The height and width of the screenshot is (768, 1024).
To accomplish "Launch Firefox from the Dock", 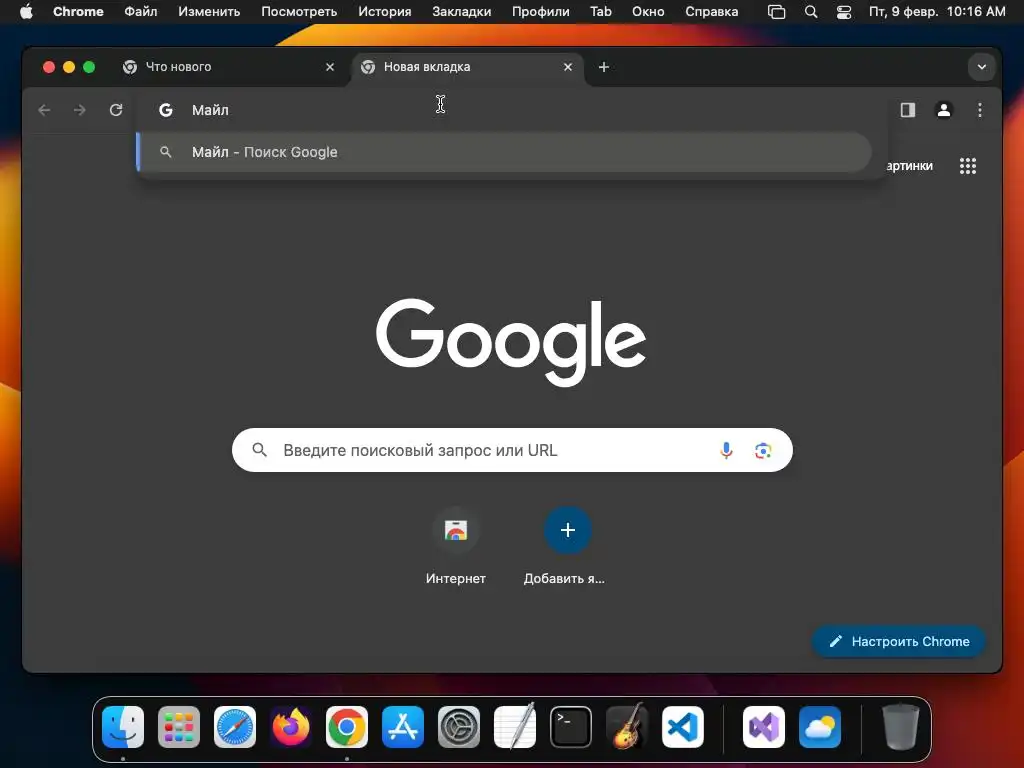I will [291, 727].
